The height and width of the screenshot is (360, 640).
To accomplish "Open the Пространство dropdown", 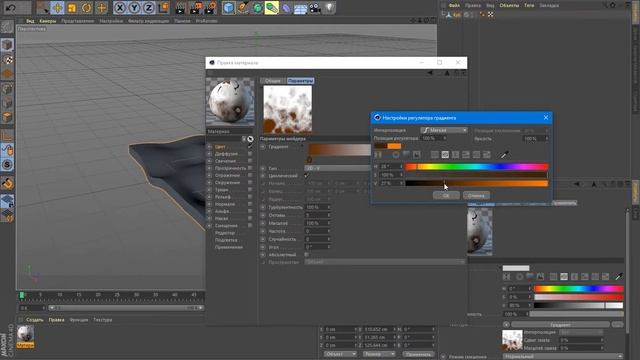I will (x=384, y=262).
